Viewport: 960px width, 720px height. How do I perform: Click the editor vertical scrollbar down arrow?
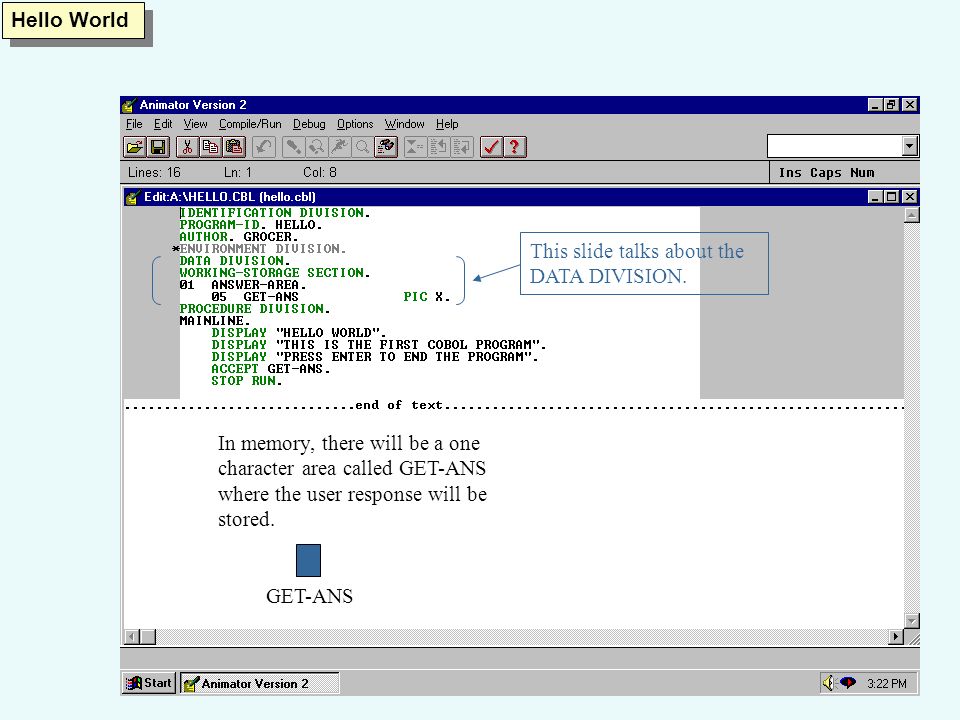(912, 621)
